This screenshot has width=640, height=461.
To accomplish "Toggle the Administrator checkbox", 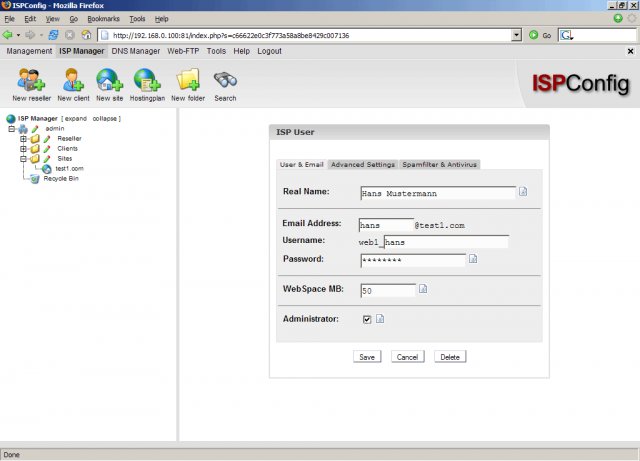I will (x=367, y=319).
